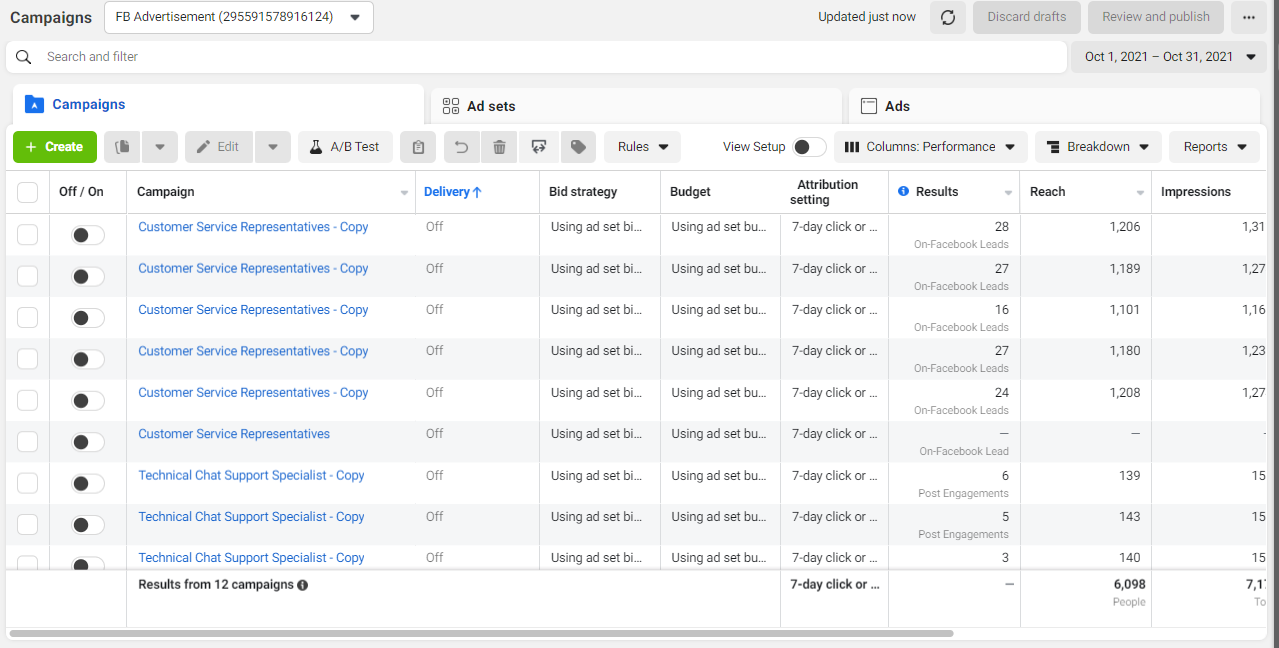Click the Results column info icon
The image size is (1279, 648).
click(x=904, y=191)
